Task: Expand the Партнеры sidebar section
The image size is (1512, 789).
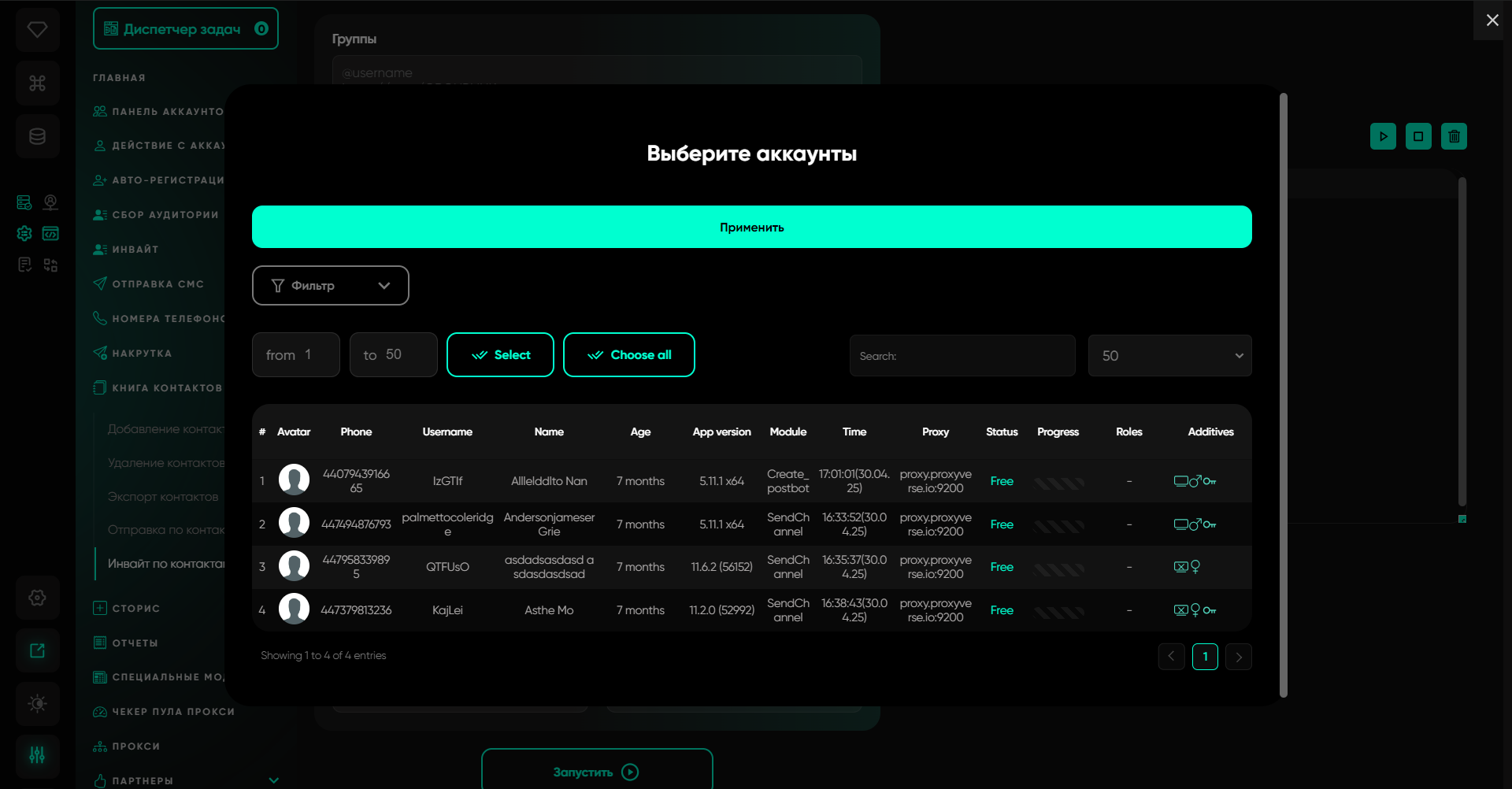Action: point(273,780)
